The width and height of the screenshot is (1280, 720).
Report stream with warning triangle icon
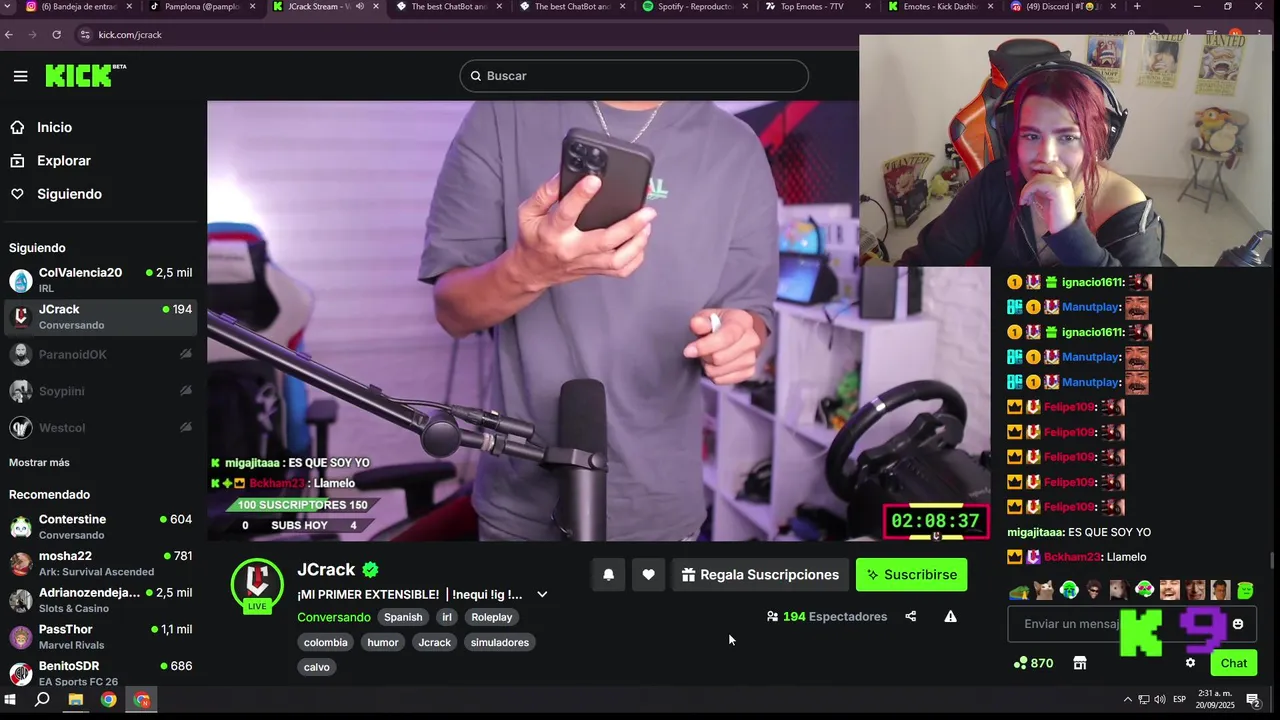pyautogui.click(x=950, y=616)
